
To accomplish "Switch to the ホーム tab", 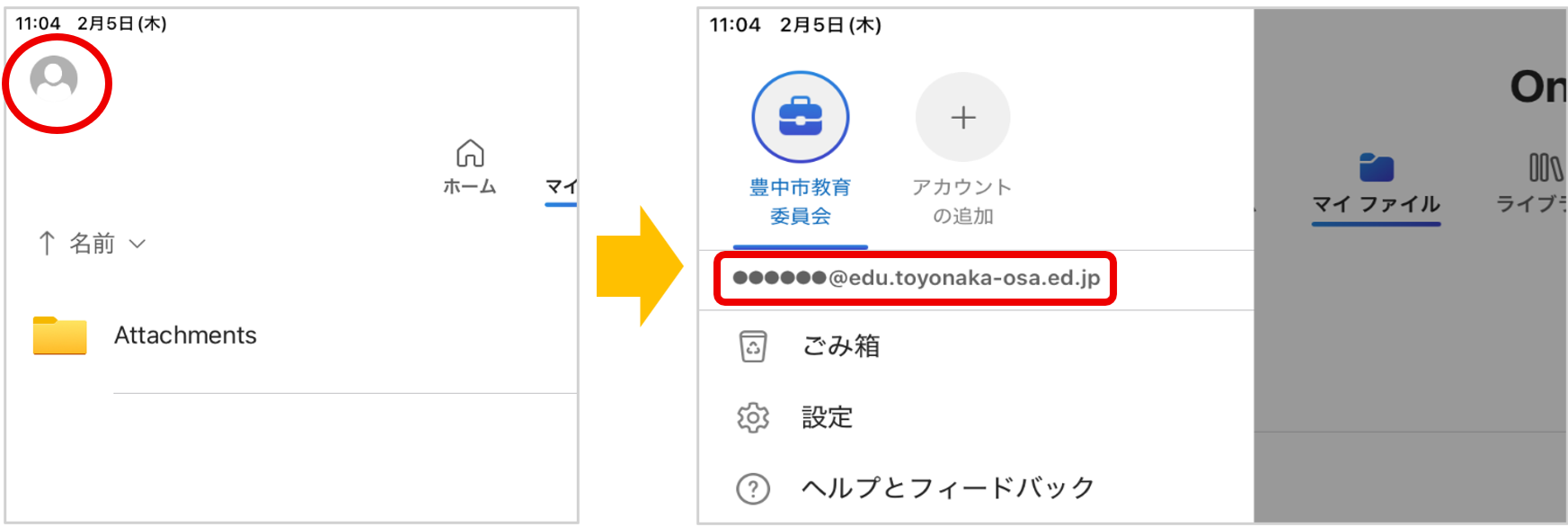I will coord(470,186).
